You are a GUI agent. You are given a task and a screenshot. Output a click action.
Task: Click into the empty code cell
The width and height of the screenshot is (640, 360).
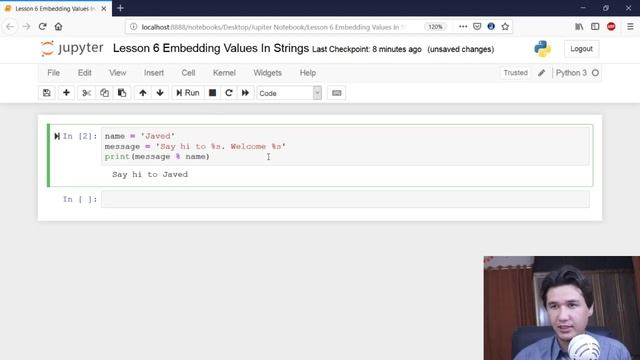(345, 199)
